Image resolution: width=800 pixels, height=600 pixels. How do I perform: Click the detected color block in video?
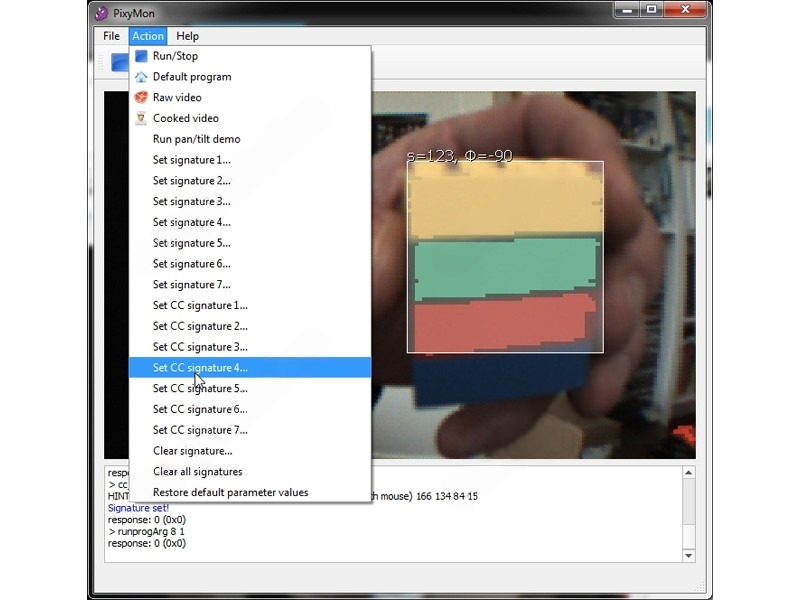tap(505, 257)
